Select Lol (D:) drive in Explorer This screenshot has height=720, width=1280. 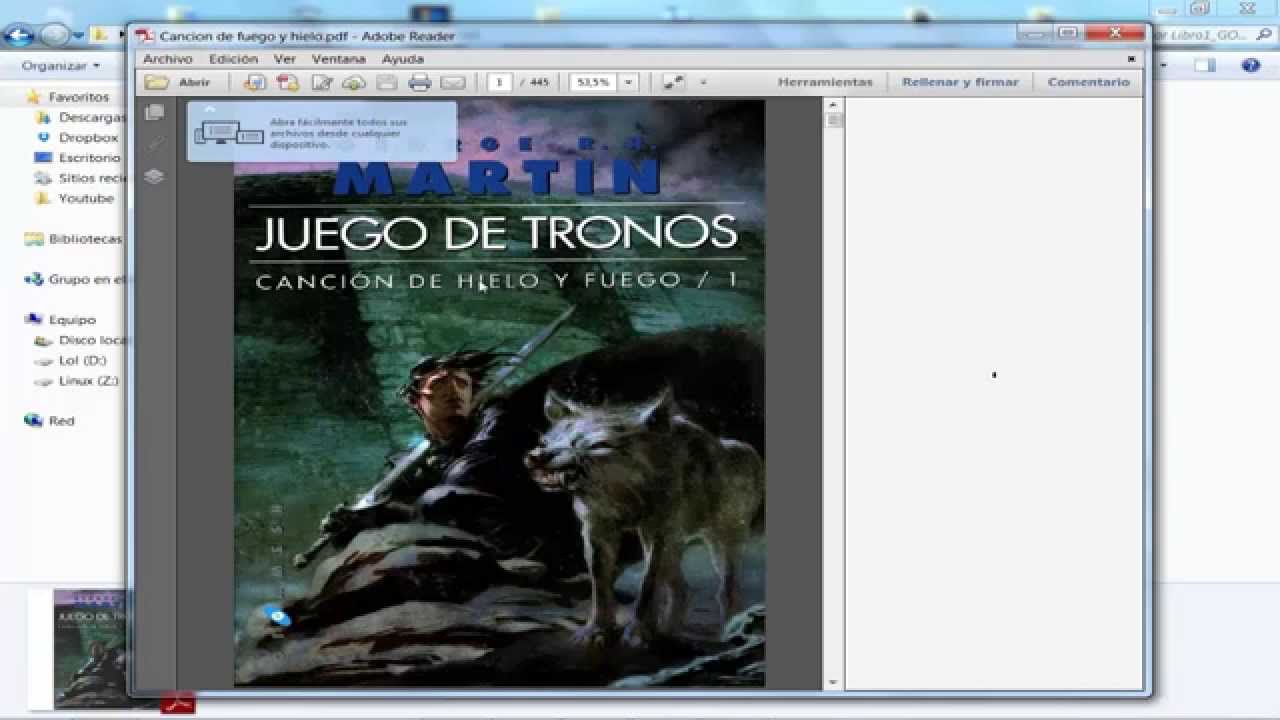(82, 360)
